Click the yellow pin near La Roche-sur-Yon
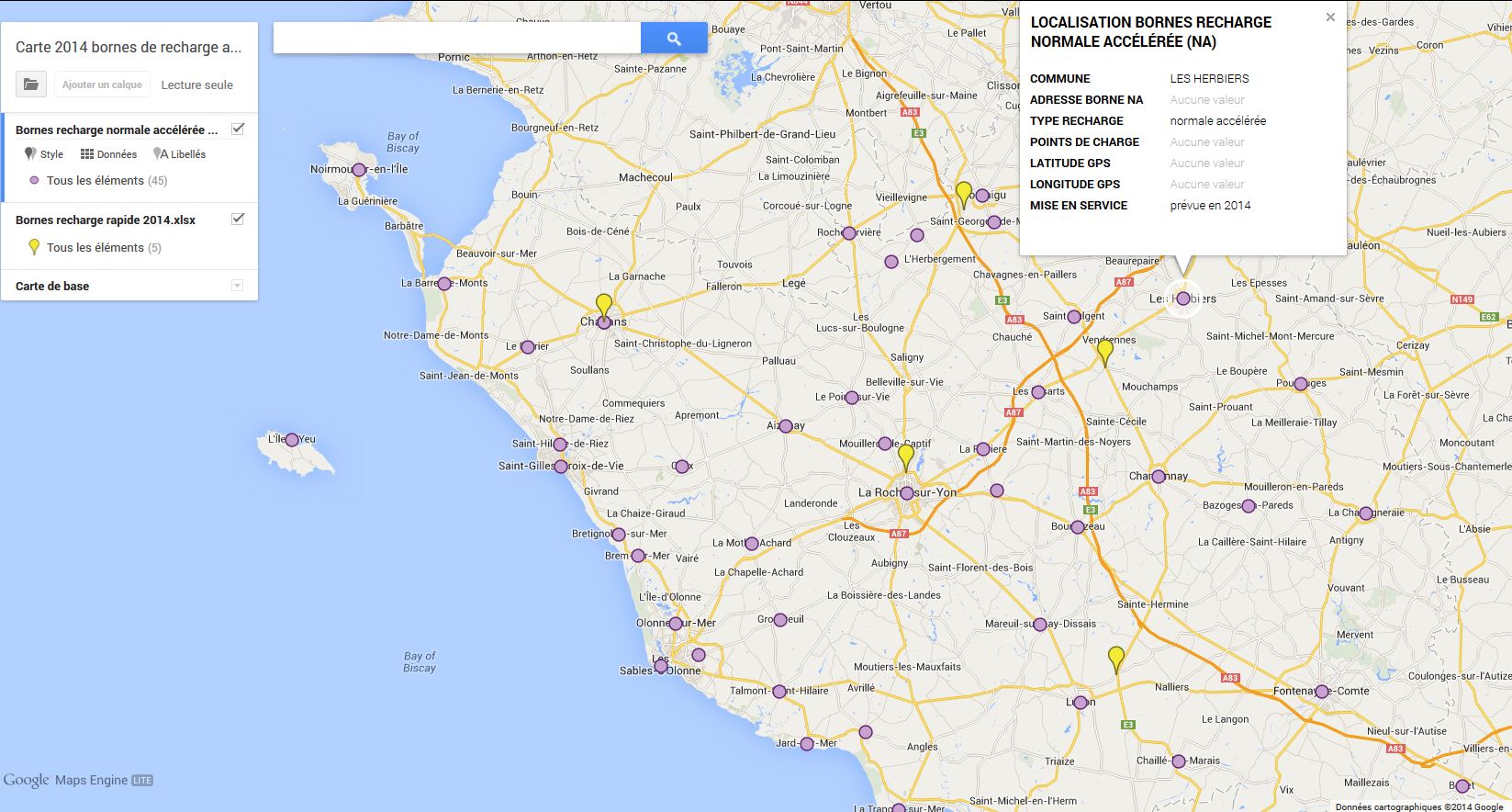Viewport: 1512px width, 812px height. pyautogui.click(x=906, y=457)
